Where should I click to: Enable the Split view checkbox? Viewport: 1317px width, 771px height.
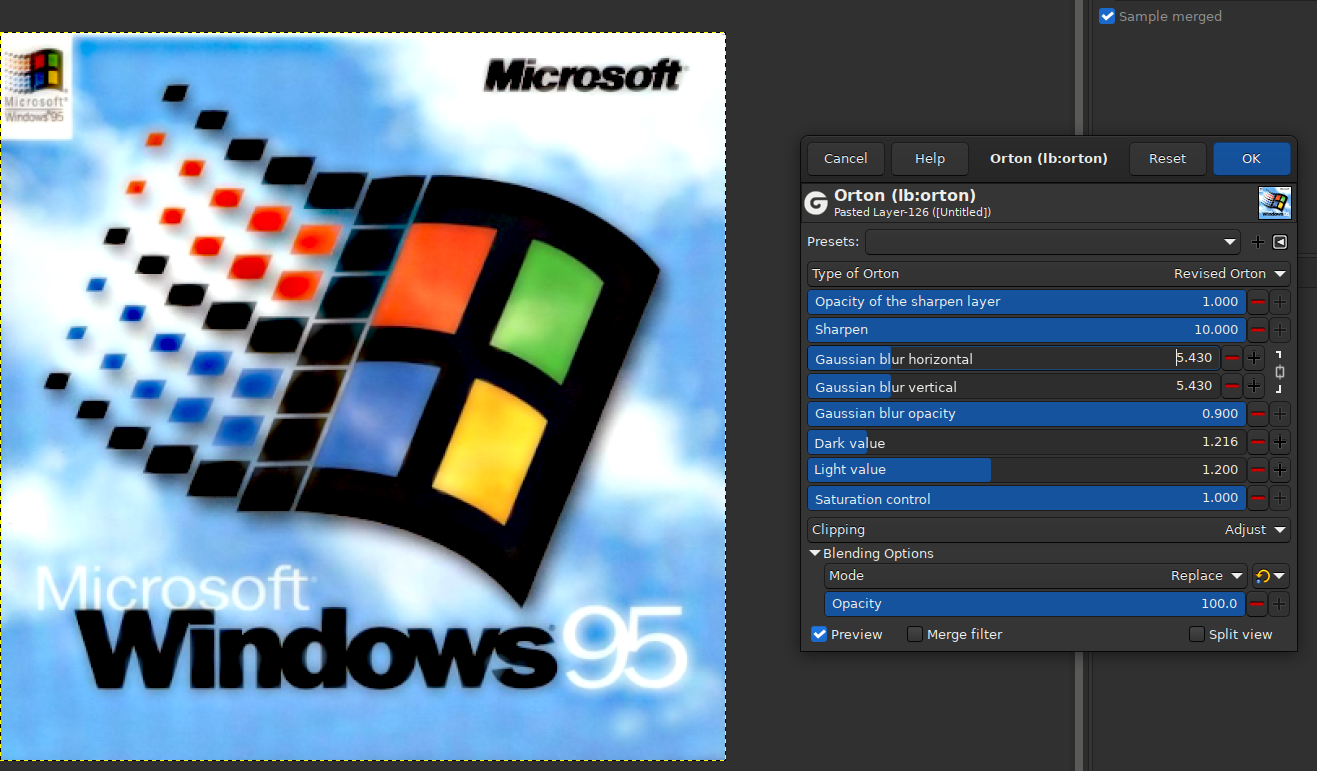1197,634
